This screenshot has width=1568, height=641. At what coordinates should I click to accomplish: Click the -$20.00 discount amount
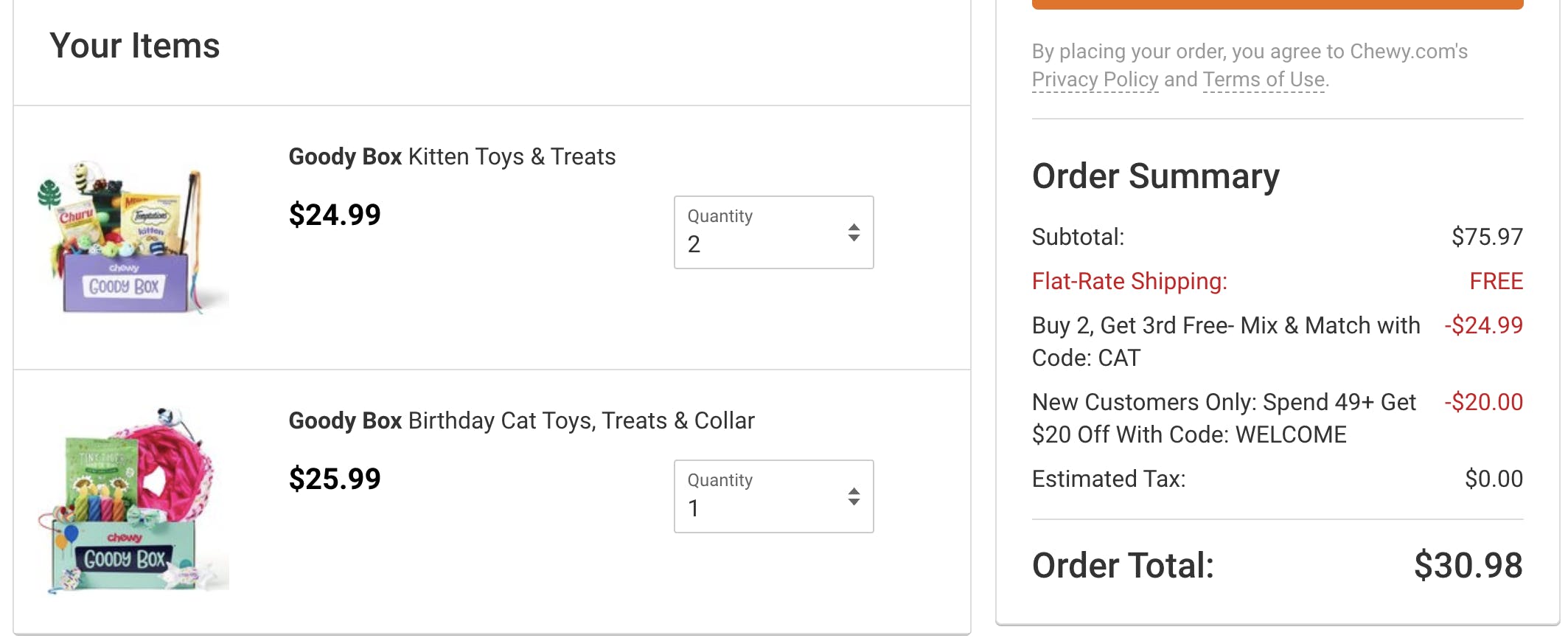click(1483, 402)
